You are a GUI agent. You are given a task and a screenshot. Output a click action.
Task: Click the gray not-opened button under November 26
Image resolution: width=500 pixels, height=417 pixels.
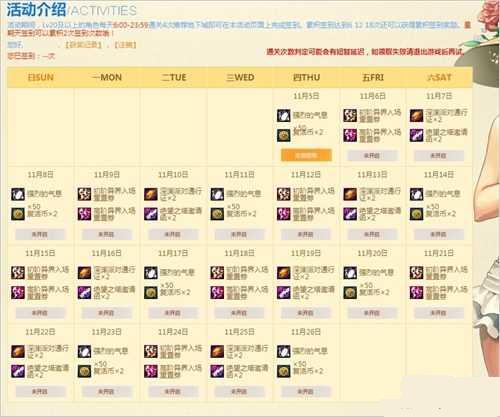coord(306,392)
